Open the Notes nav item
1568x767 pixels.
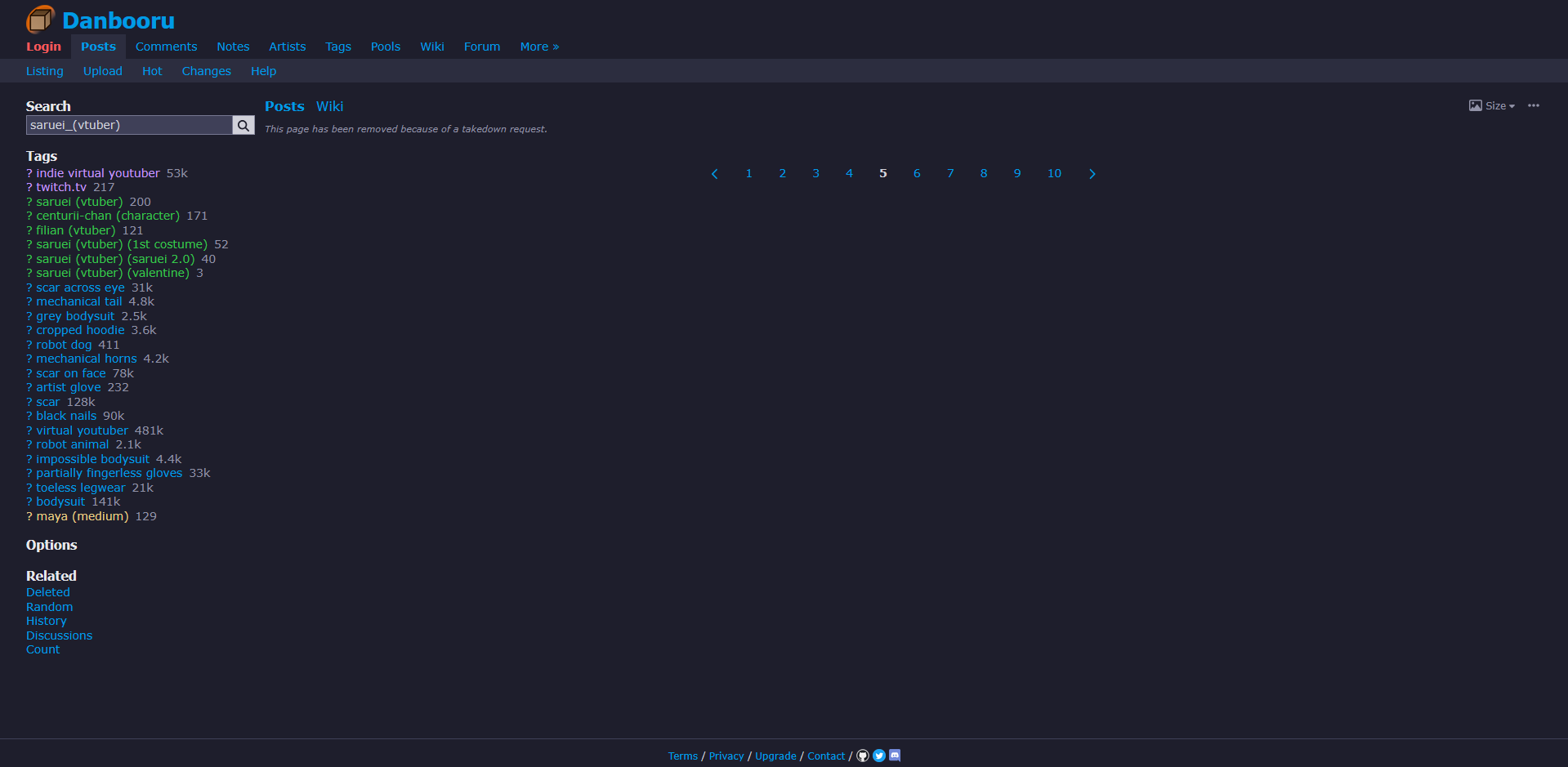(x=233, y=47)
